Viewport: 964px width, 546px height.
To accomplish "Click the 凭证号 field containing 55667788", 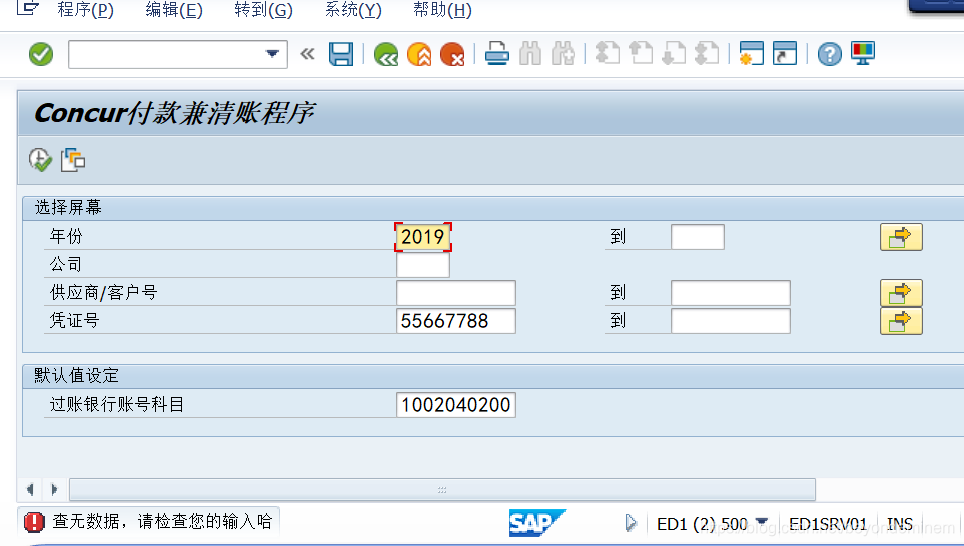I will point(456,321).
